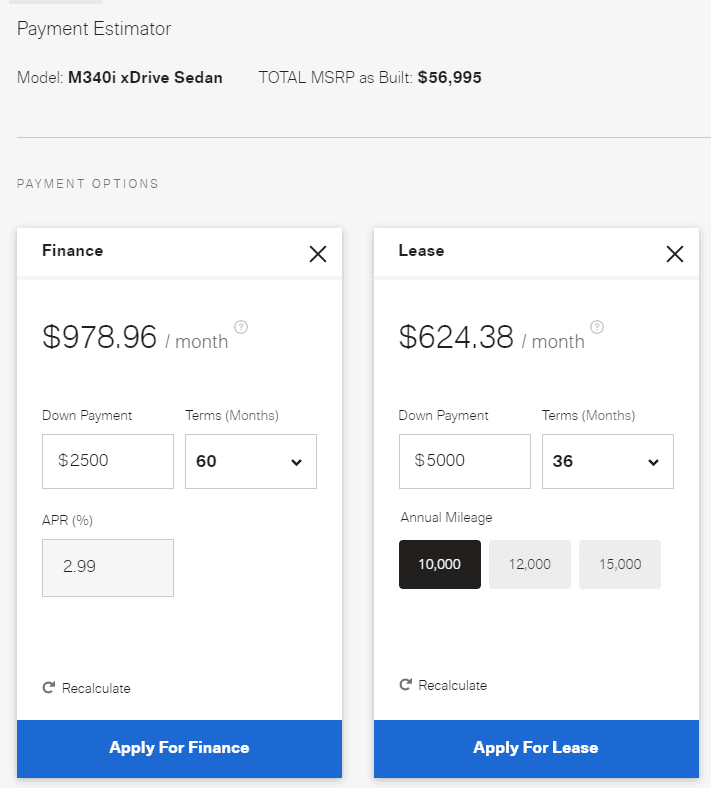Click the Payment Estimator heading

click(x=94, y=29)
